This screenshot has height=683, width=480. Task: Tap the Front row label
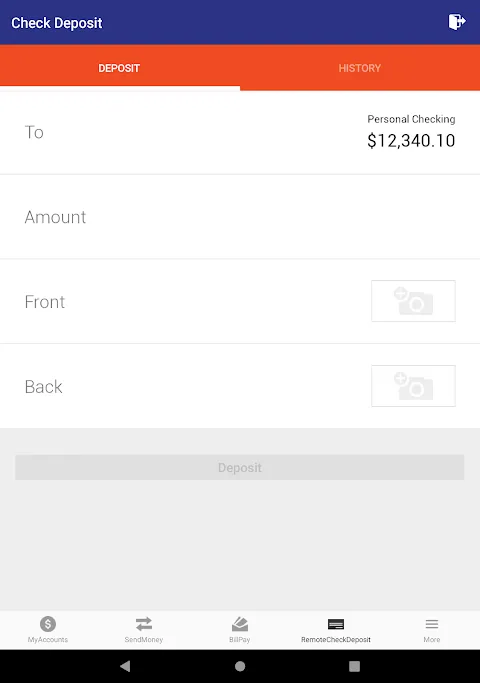pyautogui.click(x=44, y=302)
